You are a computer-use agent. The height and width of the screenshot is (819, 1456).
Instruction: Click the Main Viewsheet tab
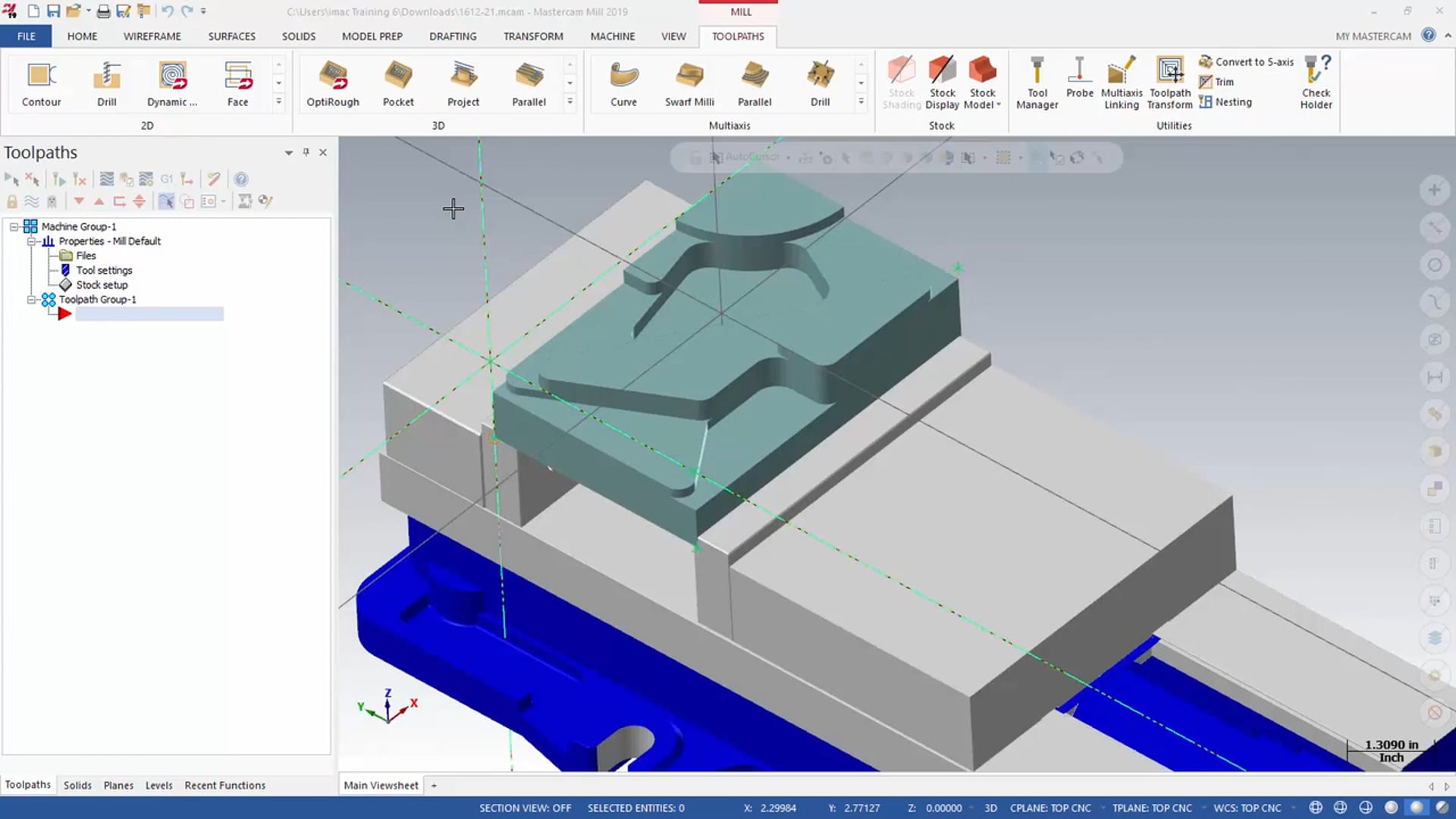[382, 785]
